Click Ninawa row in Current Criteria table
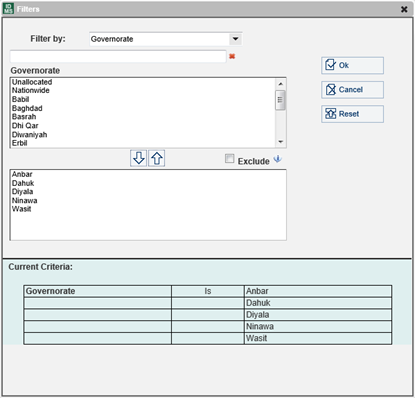415x398 pixels. pos(318,326)
